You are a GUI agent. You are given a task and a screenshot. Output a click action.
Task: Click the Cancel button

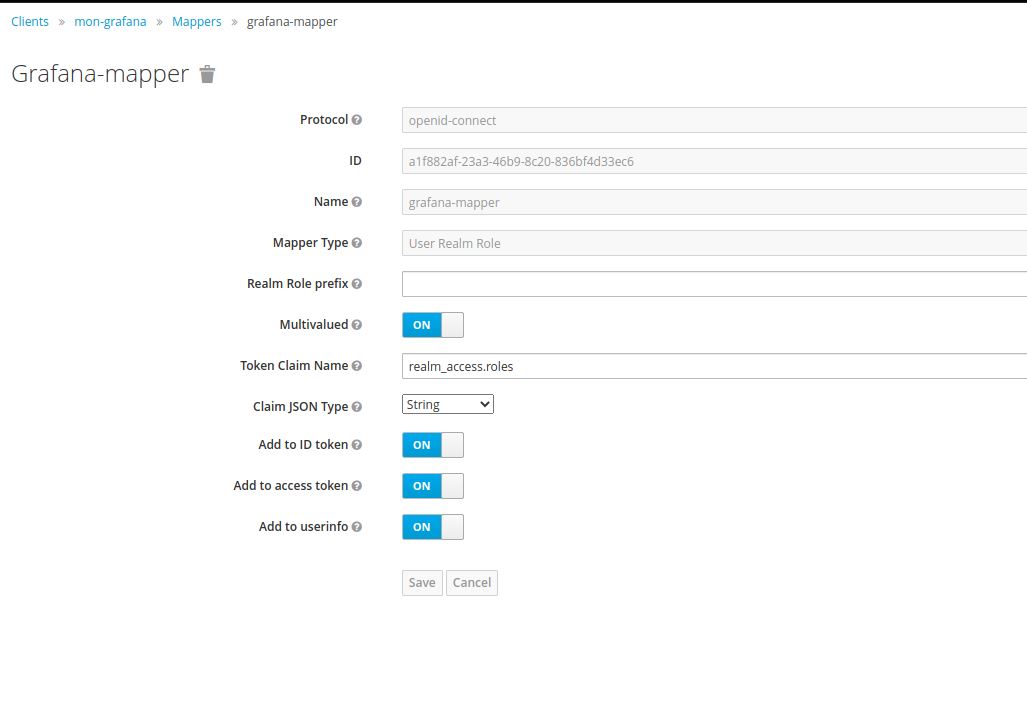(x=472, y=583)
